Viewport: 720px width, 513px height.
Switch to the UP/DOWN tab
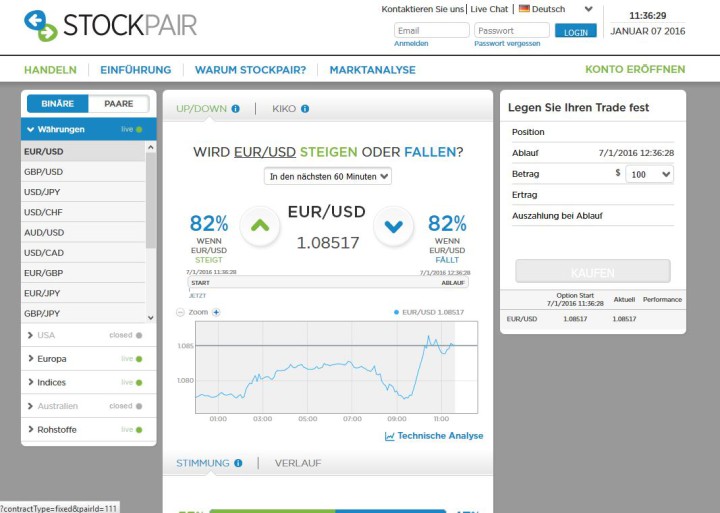pos(202,109)
